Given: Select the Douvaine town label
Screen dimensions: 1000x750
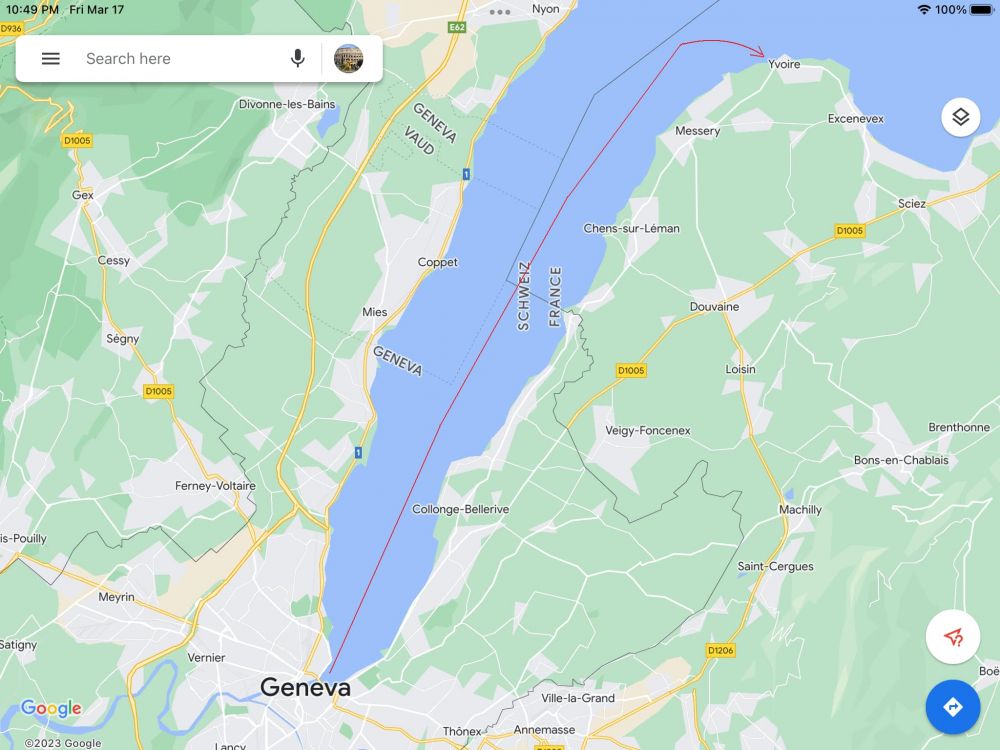Looking at the screenshot, I should coord(714,306).
